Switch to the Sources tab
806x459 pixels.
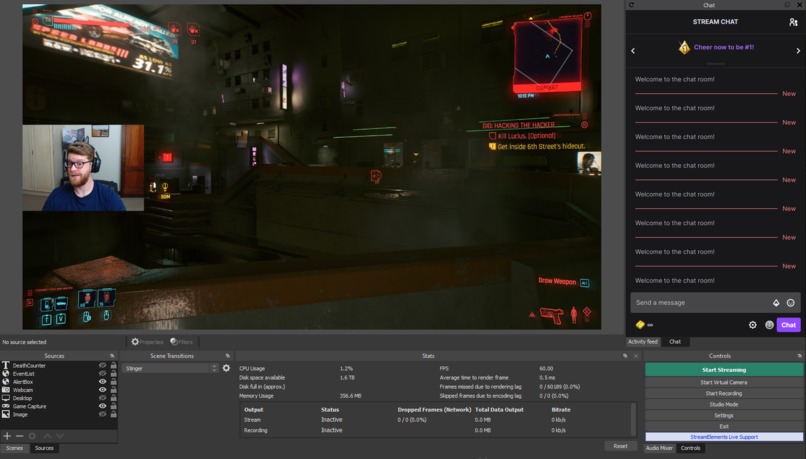coord(44,448)
